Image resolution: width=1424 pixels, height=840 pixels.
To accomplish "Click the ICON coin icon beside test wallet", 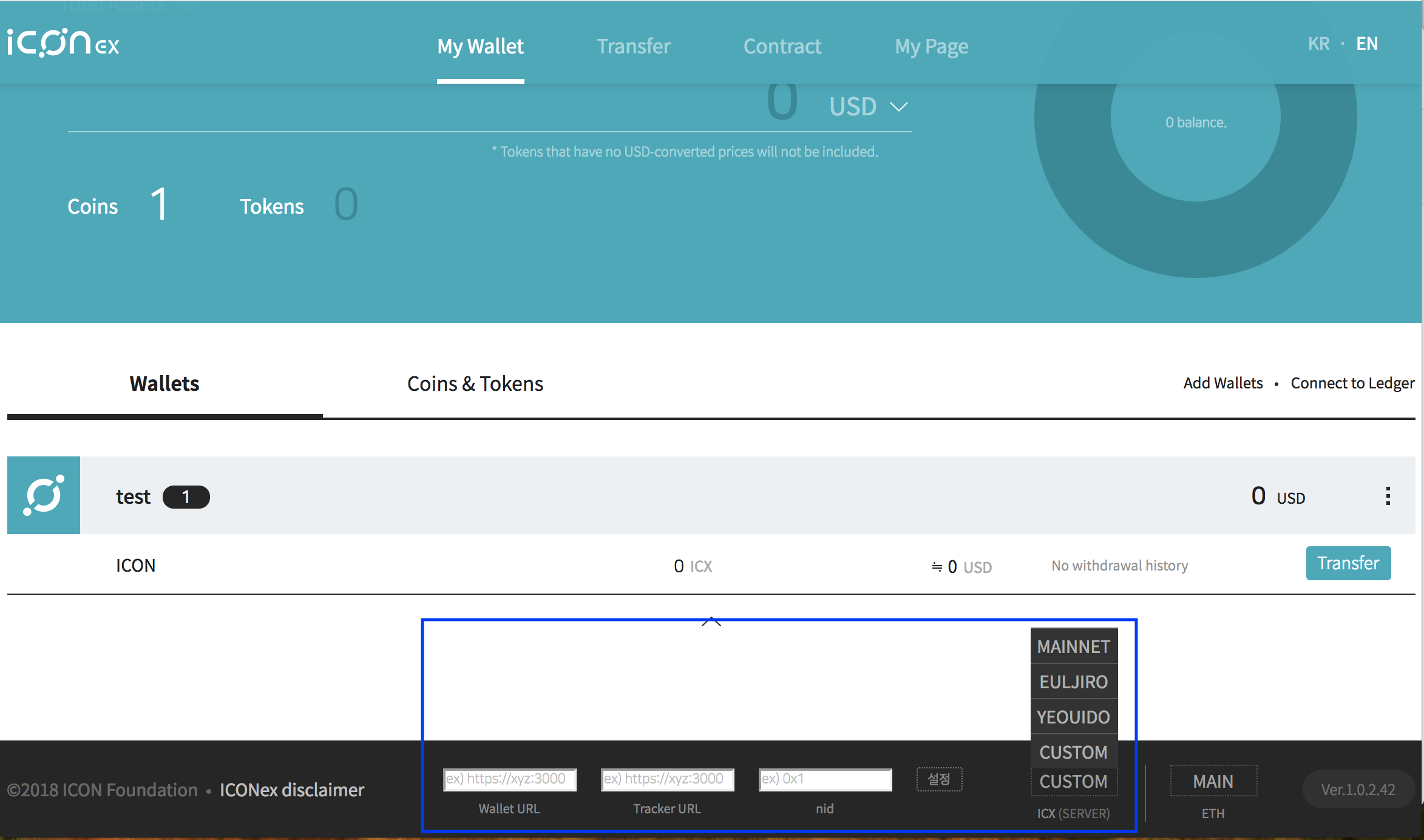I will coord(44,495).
